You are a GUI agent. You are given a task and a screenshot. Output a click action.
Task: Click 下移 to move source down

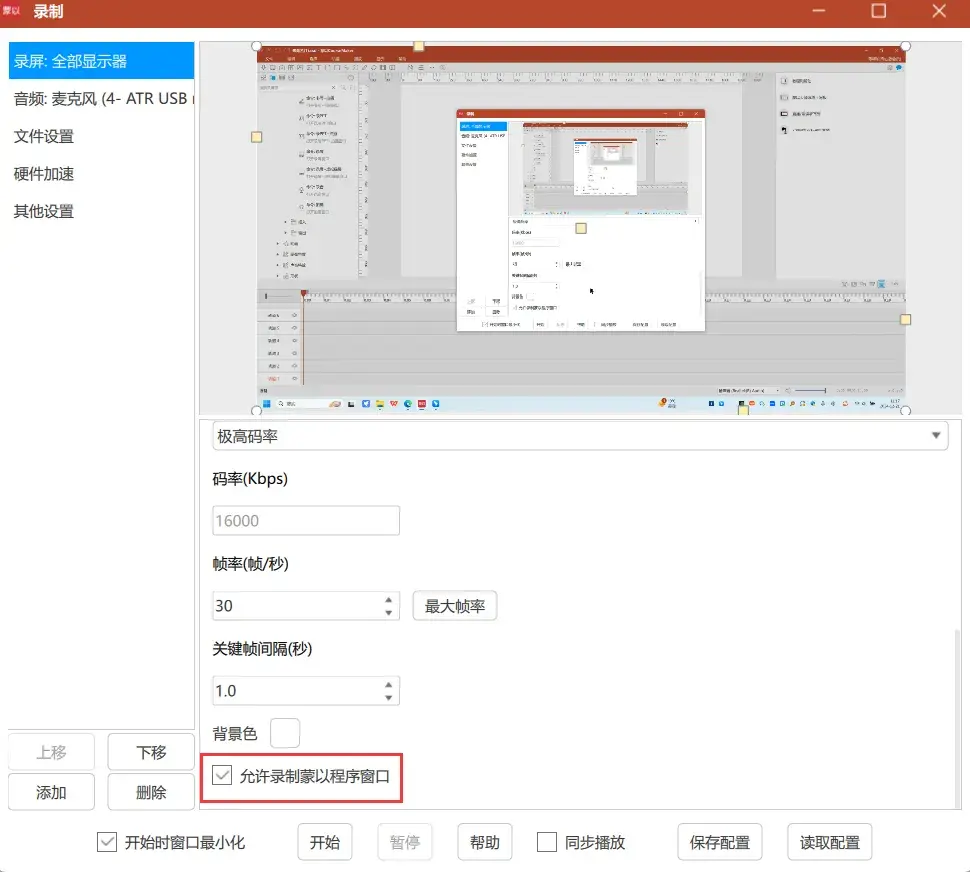click(151, 752)
